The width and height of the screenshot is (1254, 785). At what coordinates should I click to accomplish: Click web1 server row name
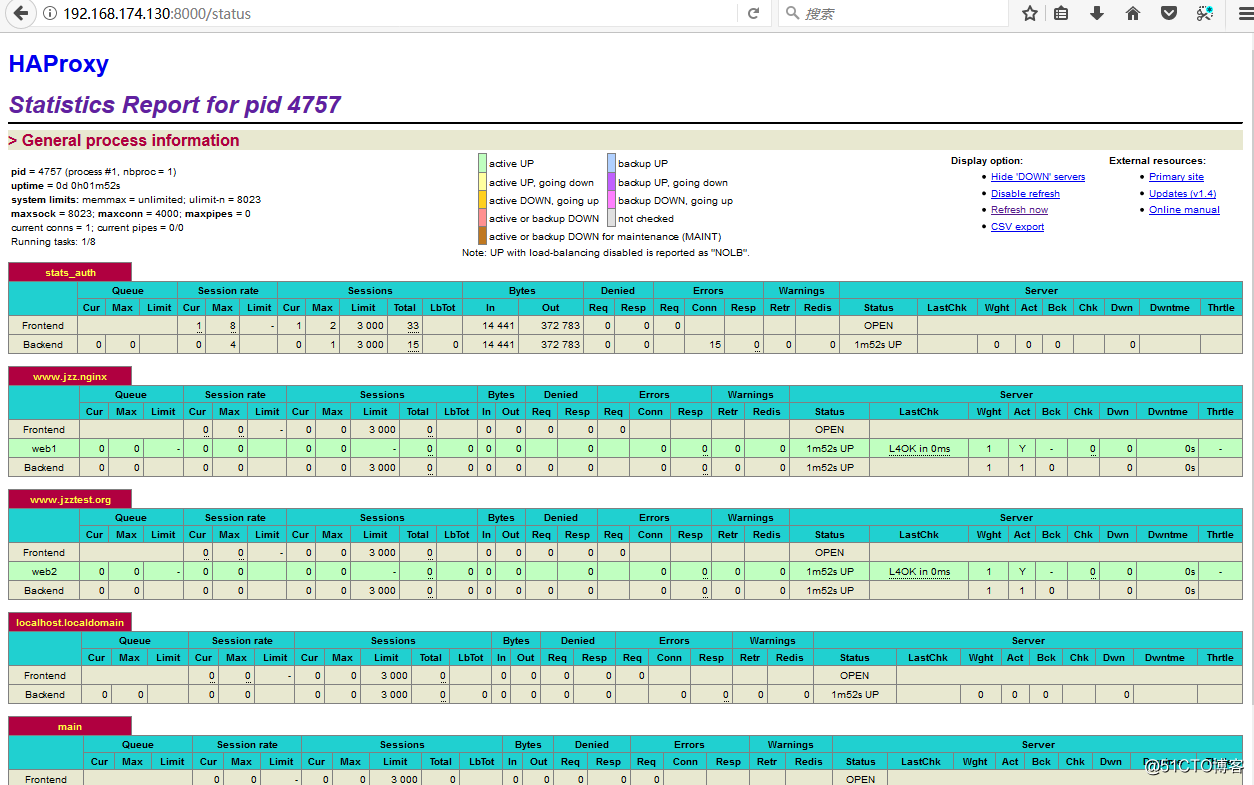click(x=44, y=448)
